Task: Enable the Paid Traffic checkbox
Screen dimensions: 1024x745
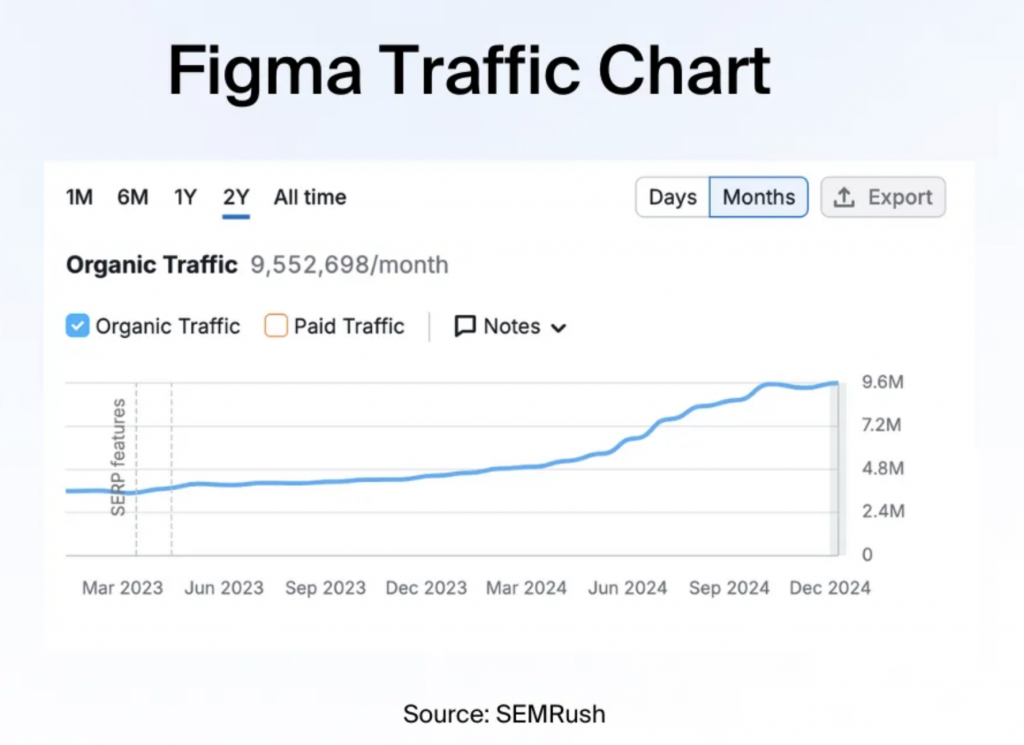Action: (x=276, y=326)
